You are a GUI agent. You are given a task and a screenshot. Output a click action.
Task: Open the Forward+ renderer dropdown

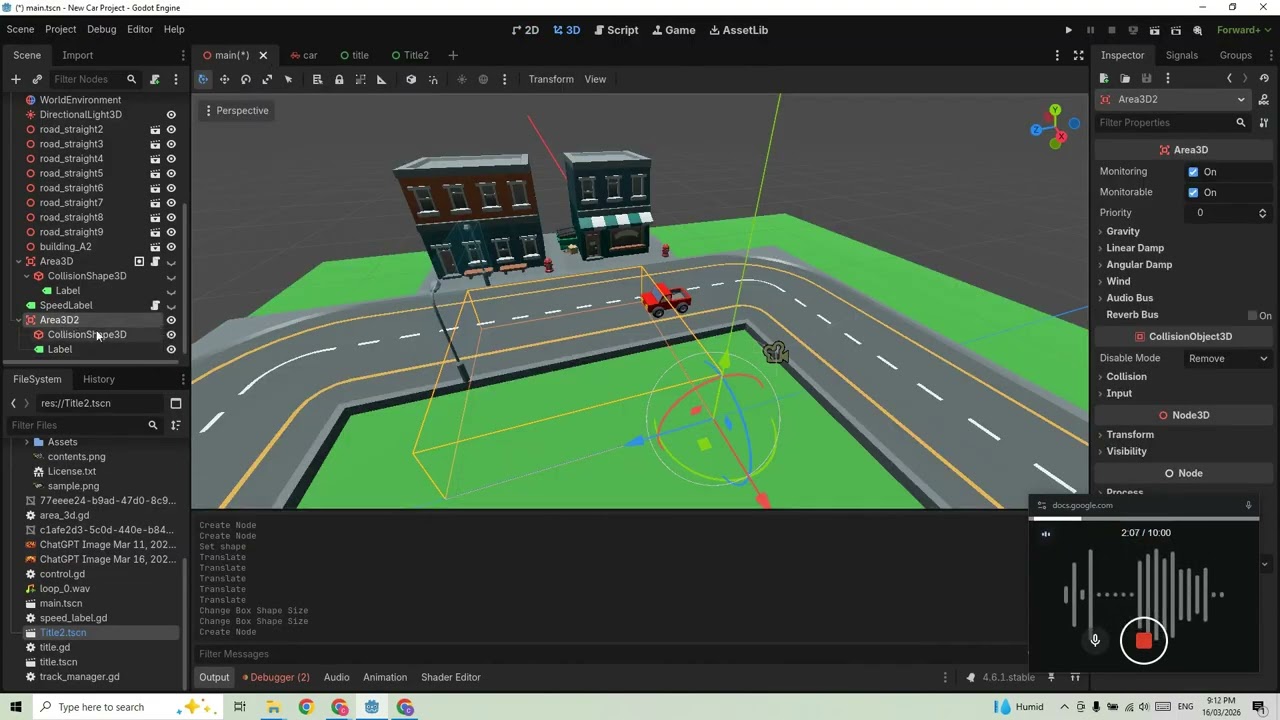pyautogui.click(x=1244, y=30)
